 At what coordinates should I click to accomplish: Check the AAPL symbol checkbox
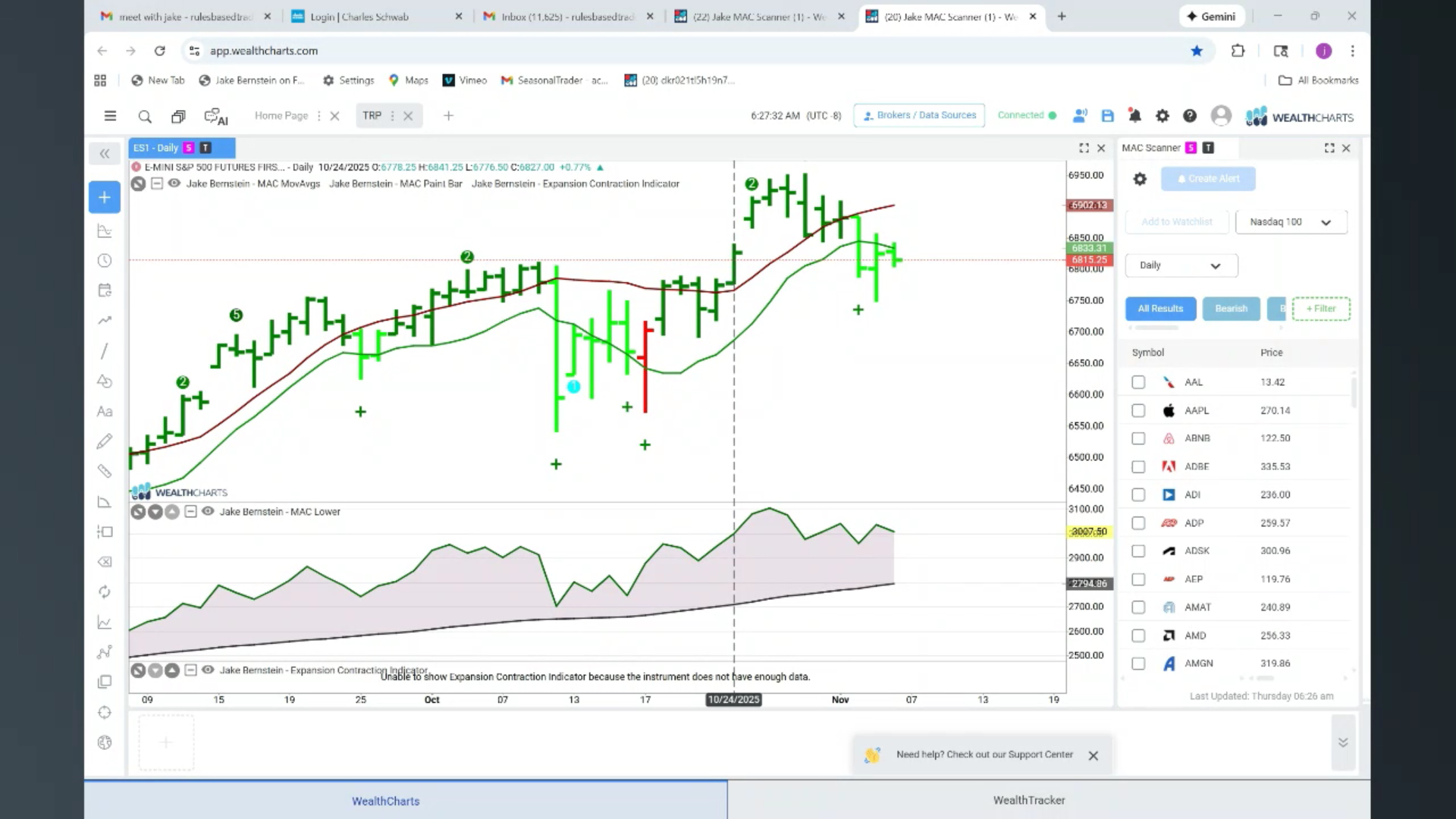point(1138,410)
